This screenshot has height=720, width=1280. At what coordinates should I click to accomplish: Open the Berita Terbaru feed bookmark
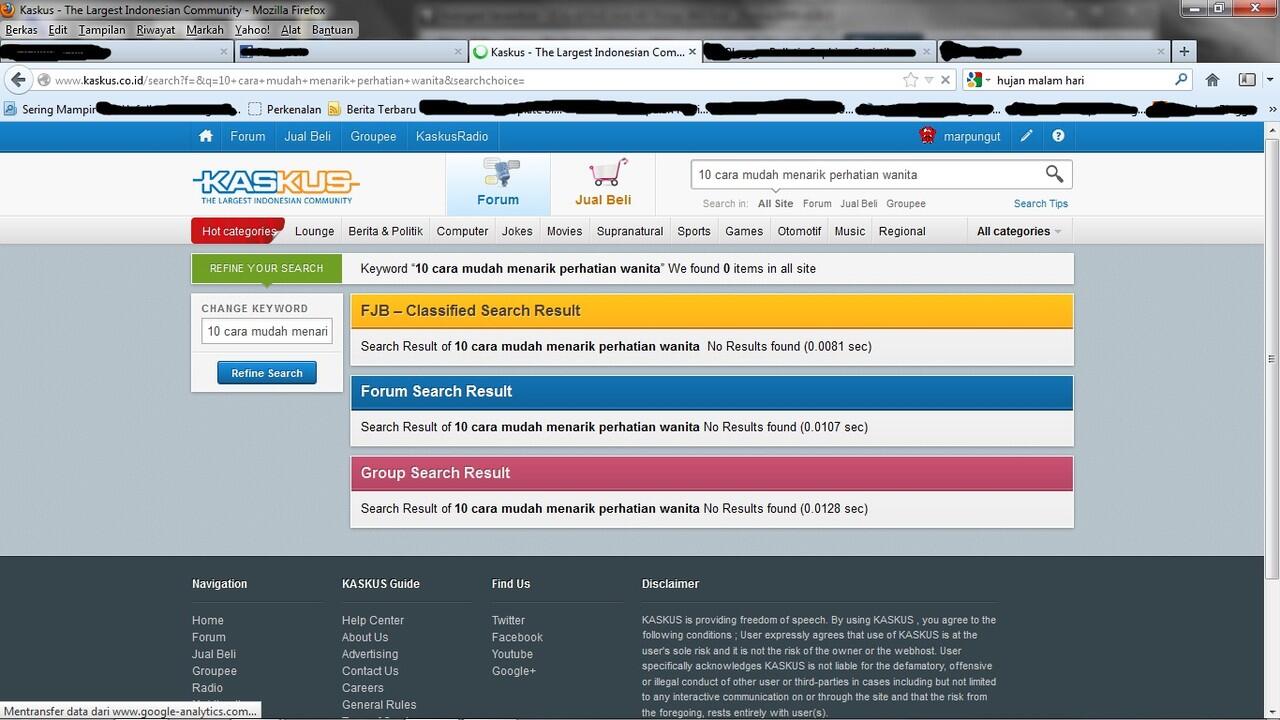(371, 109)
